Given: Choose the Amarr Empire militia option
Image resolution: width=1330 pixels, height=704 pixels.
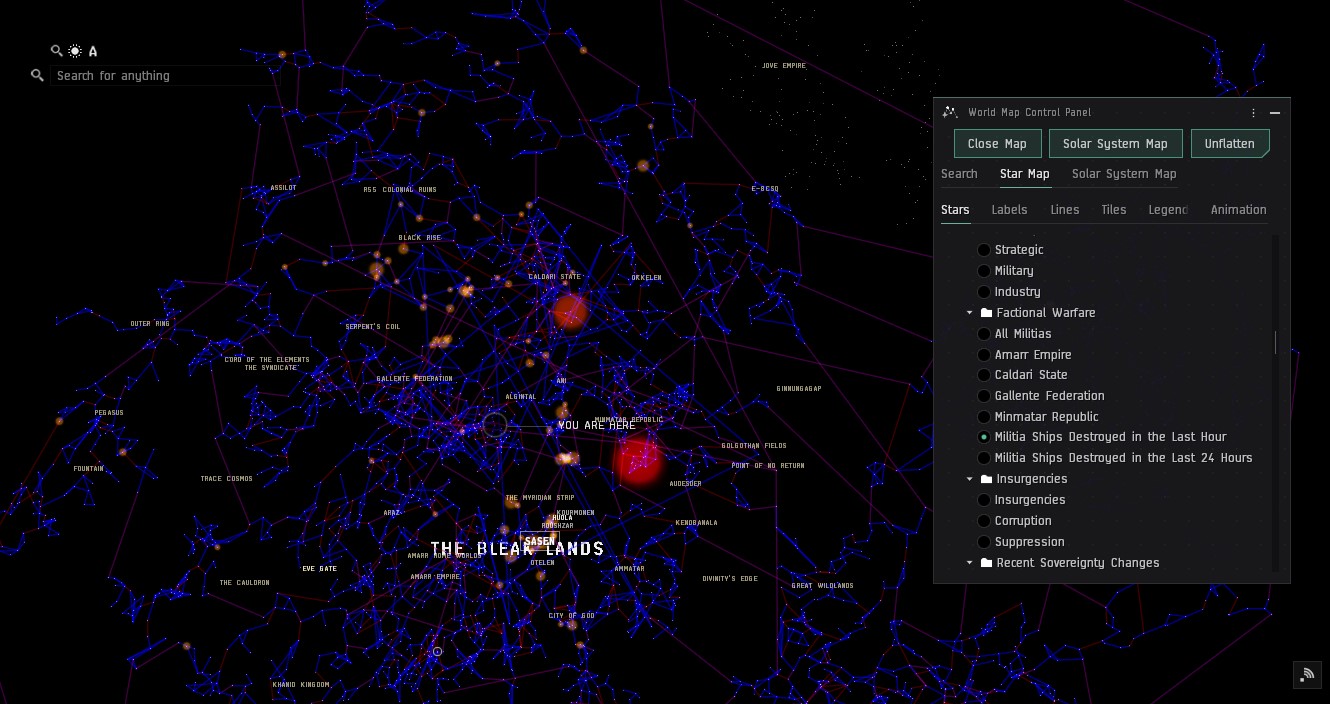Looking at the screenshot, I should click(x=985, y=355).
